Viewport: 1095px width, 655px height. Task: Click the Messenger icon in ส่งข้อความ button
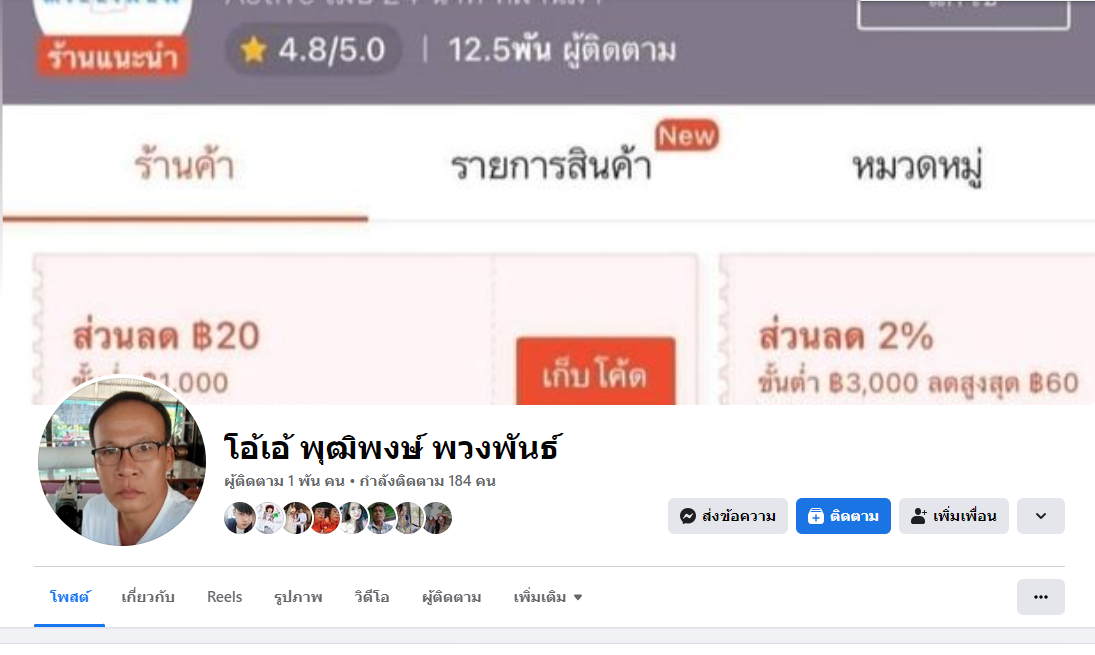[x=688, y=516]
